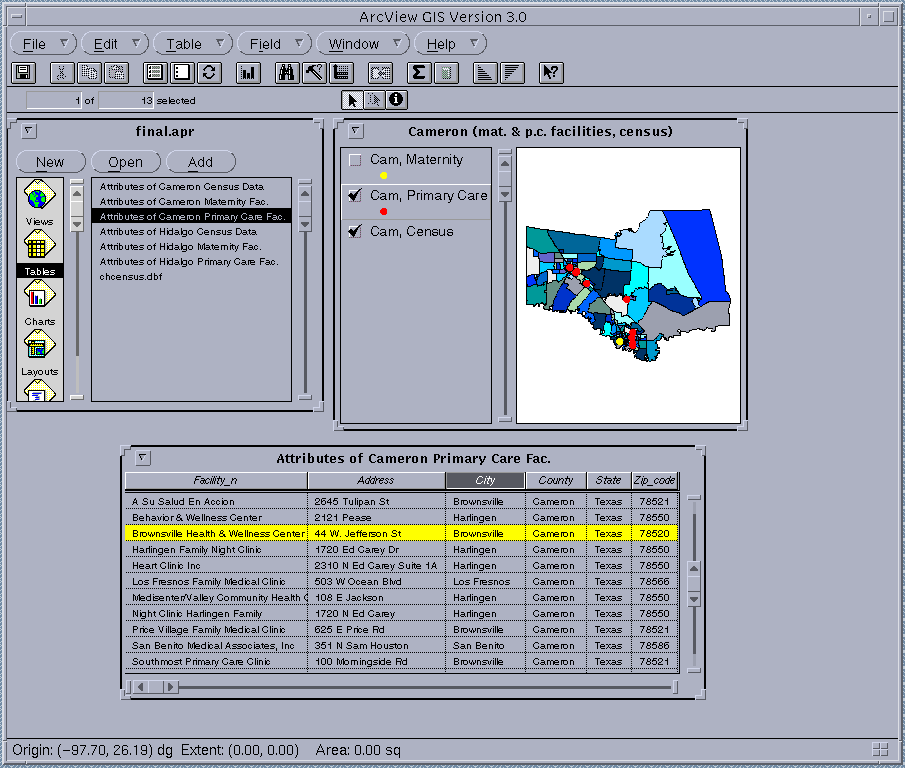Enable the Cam, Maternity theme checkbox
The image size is (905, 768).
(356, 160)
